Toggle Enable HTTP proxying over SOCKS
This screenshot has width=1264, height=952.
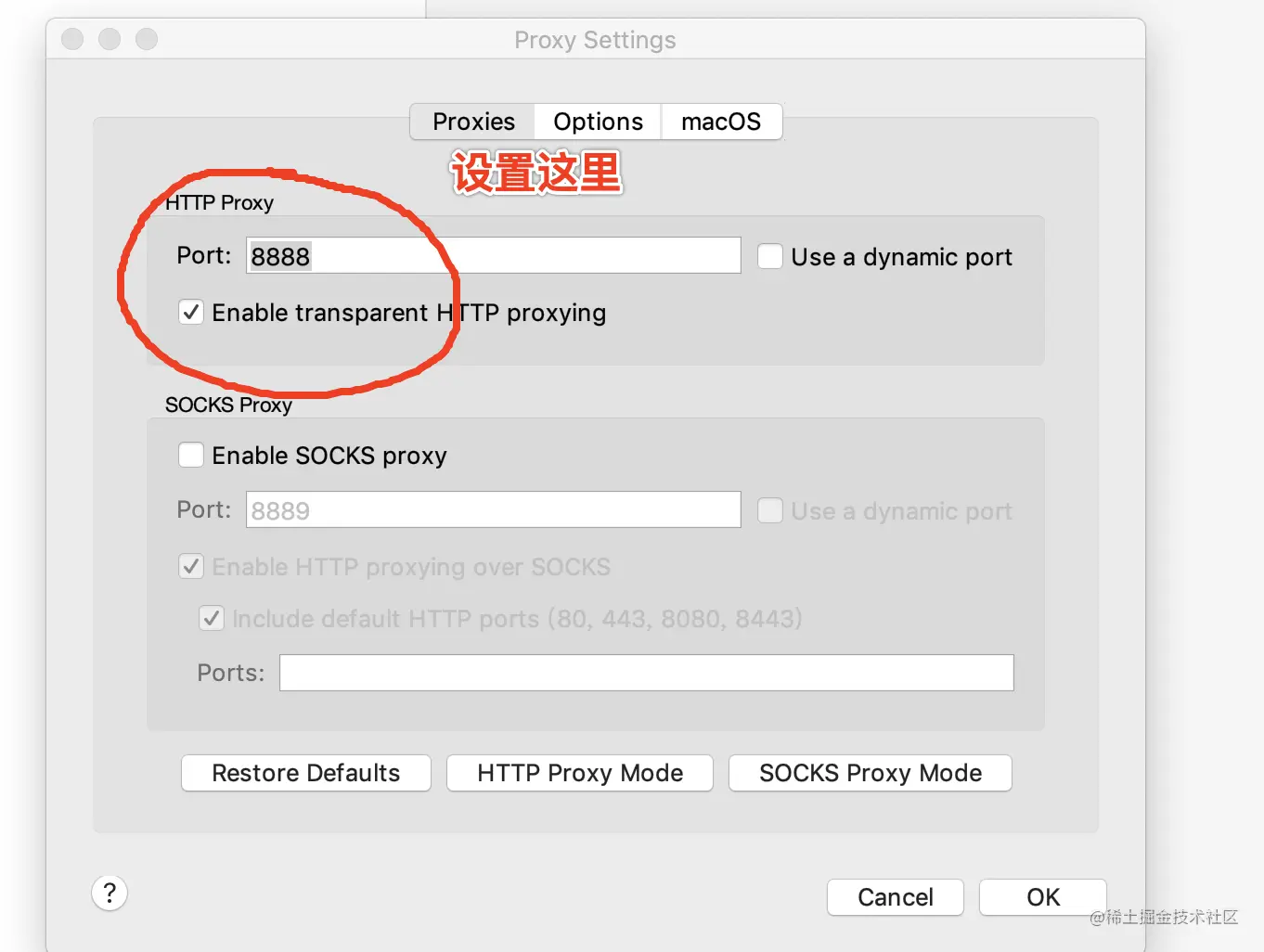191,566
